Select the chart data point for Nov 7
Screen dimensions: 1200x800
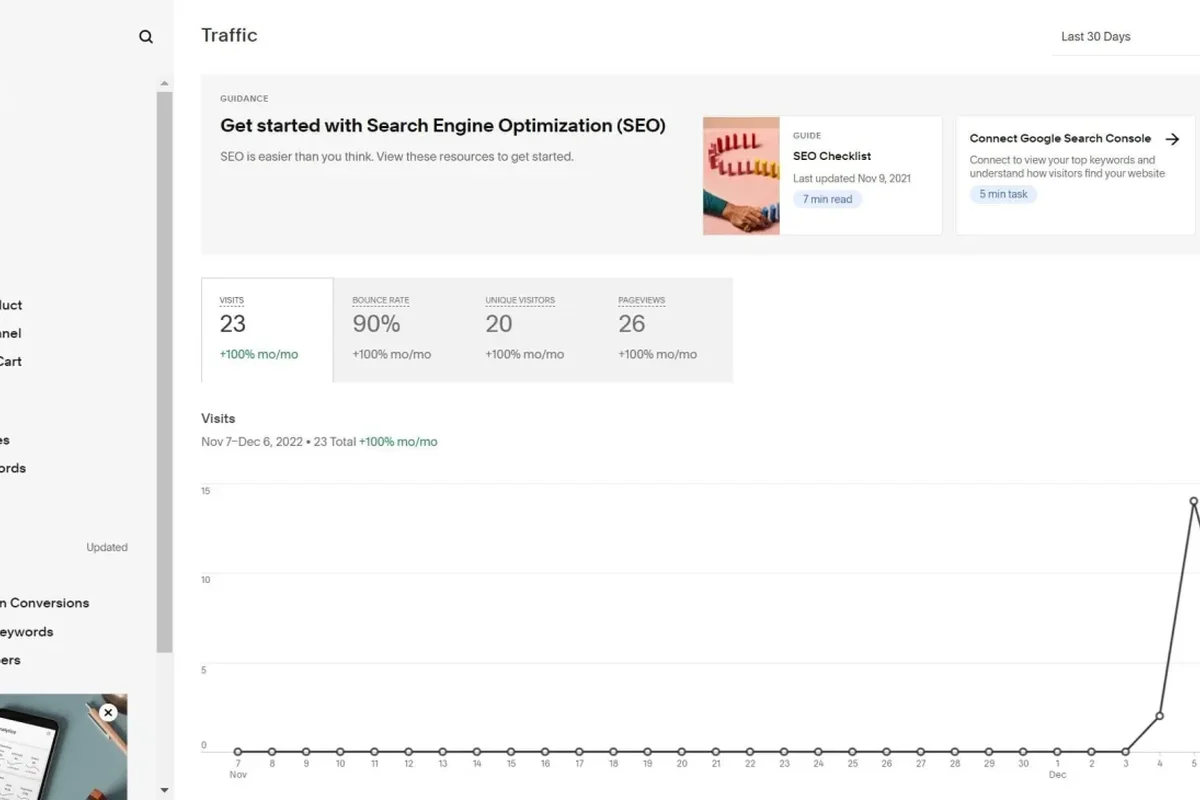pos(238,752)
